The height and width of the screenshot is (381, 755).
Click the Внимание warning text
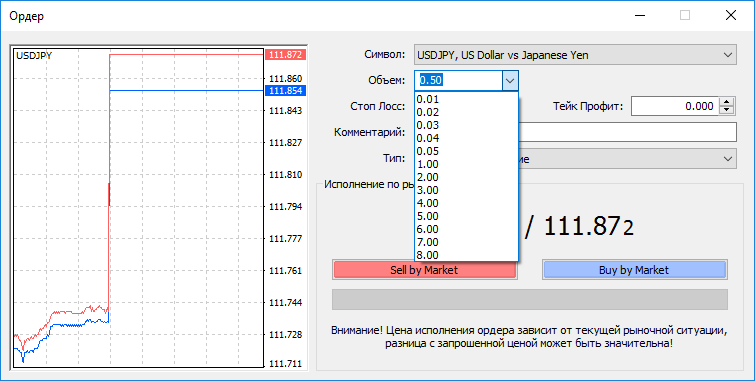click(529, 337)
